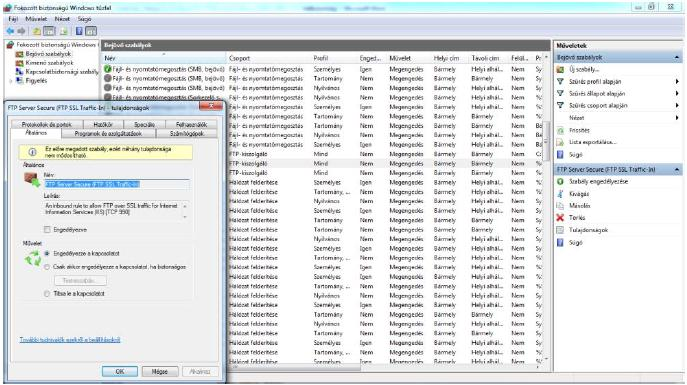Select Bejövő szabályok in the console tree
Image resolution: width=687 pixels, height=385 pixels.
point(48,54)
